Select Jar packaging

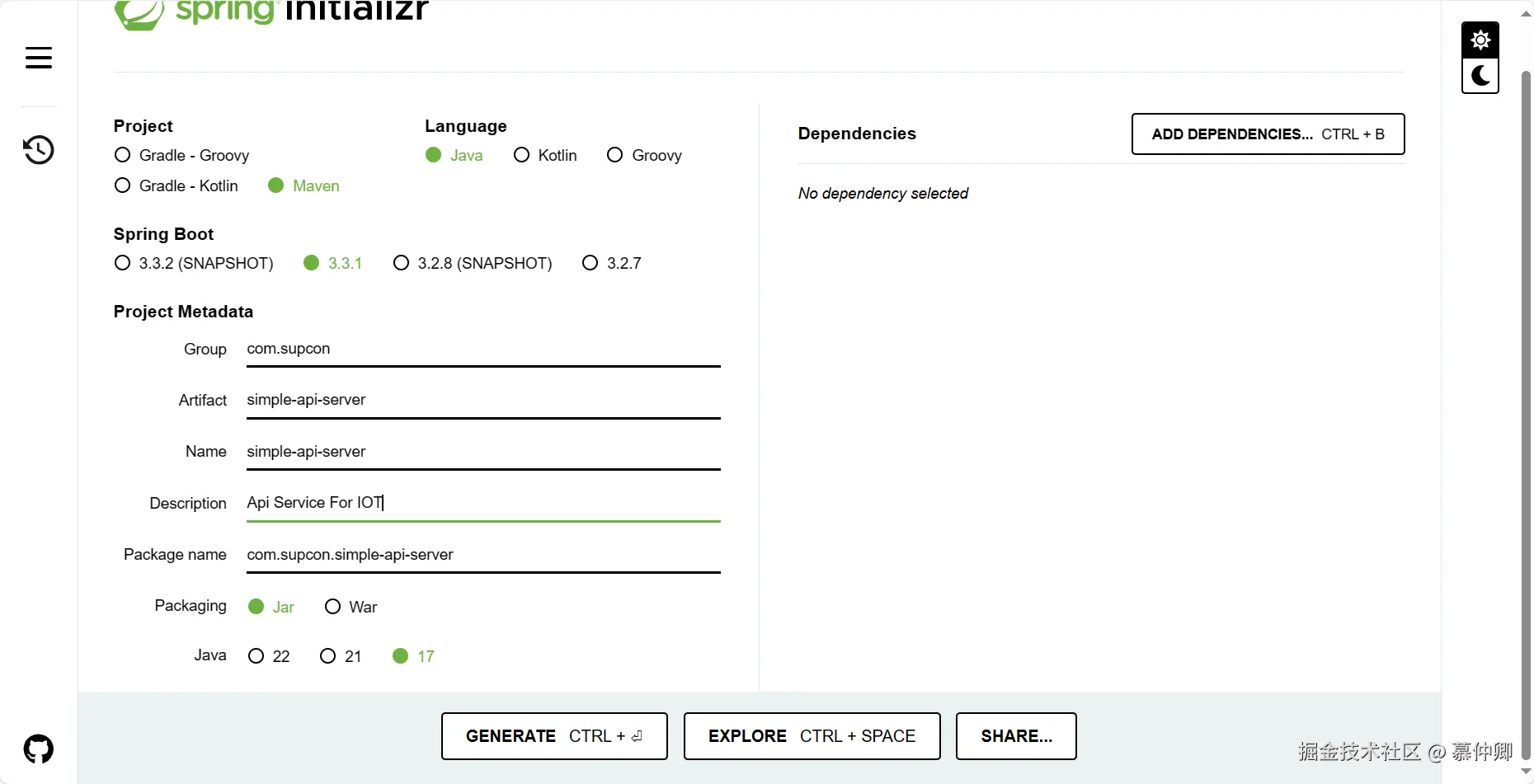(x=271, y=607)
